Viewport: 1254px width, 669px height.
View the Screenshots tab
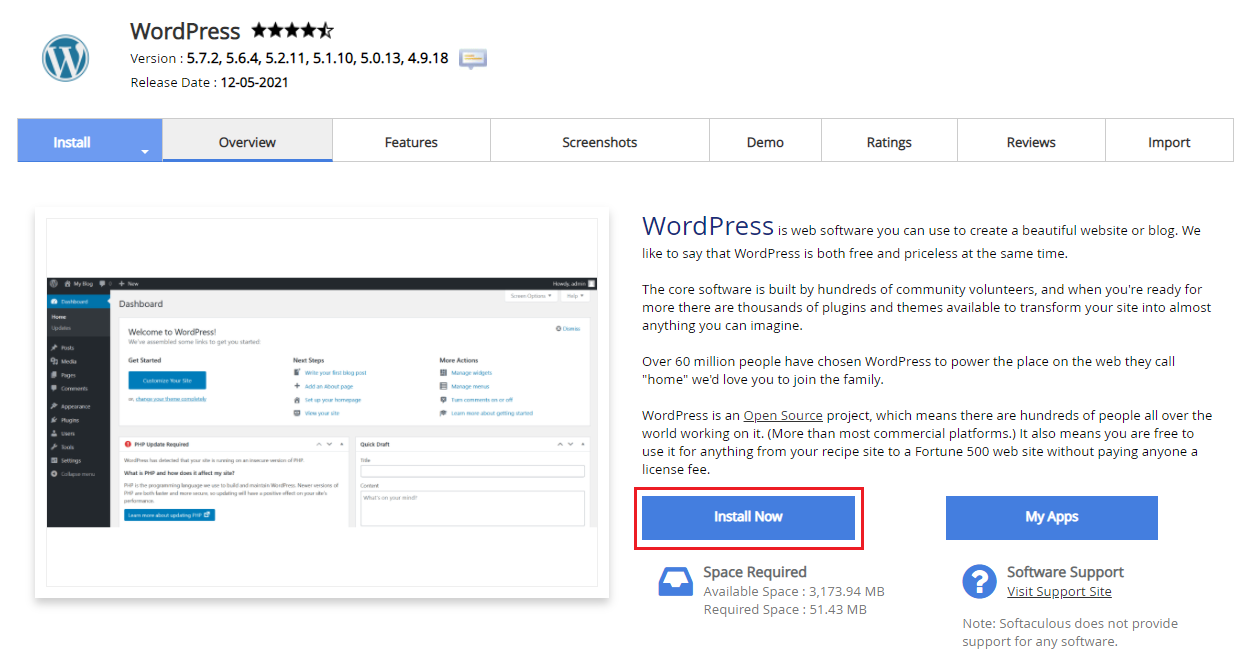tap(599, 142)
